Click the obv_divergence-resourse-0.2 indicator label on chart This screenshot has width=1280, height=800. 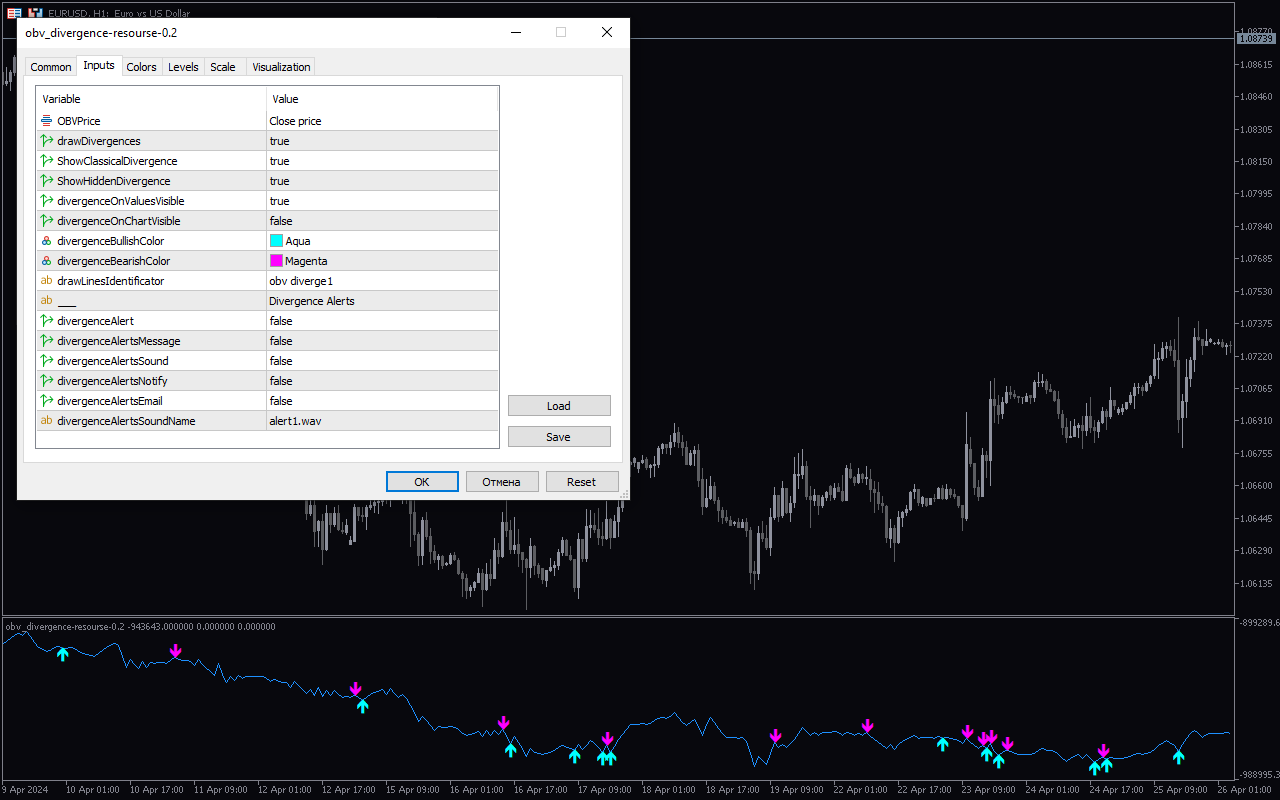[x=65, y=627]
